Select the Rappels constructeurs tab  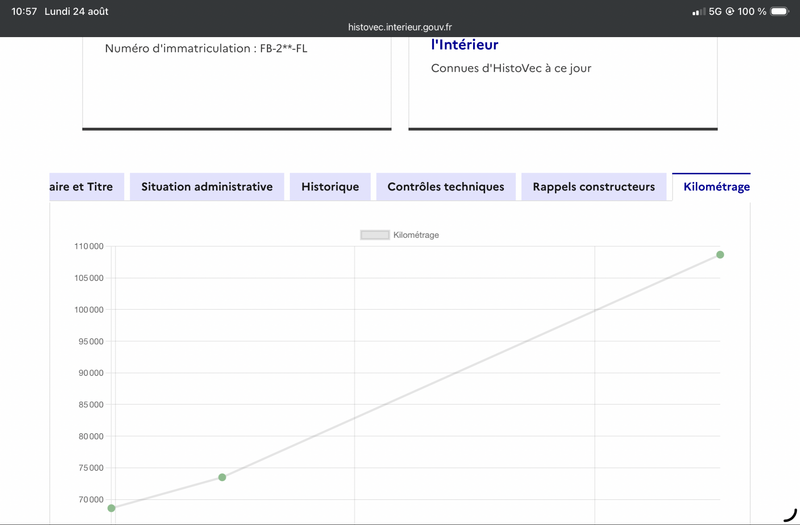coord(594,187)
